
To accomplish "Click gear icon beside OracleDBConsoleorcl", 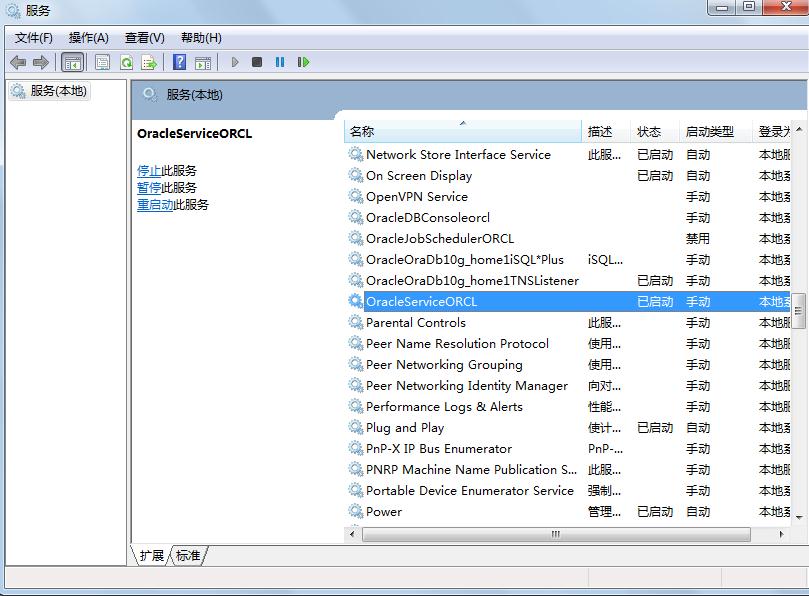I will pos(355,217).
